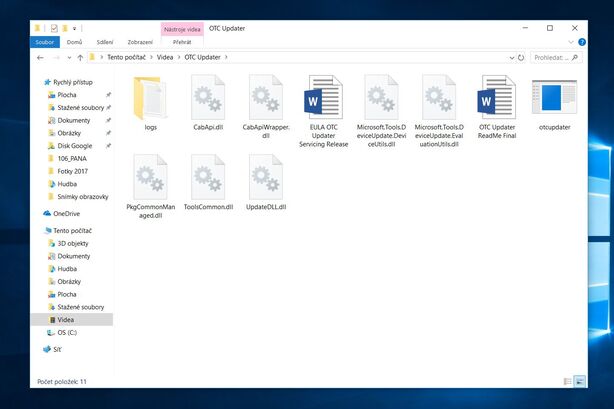
Task: Expand chevron after Tento počítač breadcrumb
Action: coord(152,57)
